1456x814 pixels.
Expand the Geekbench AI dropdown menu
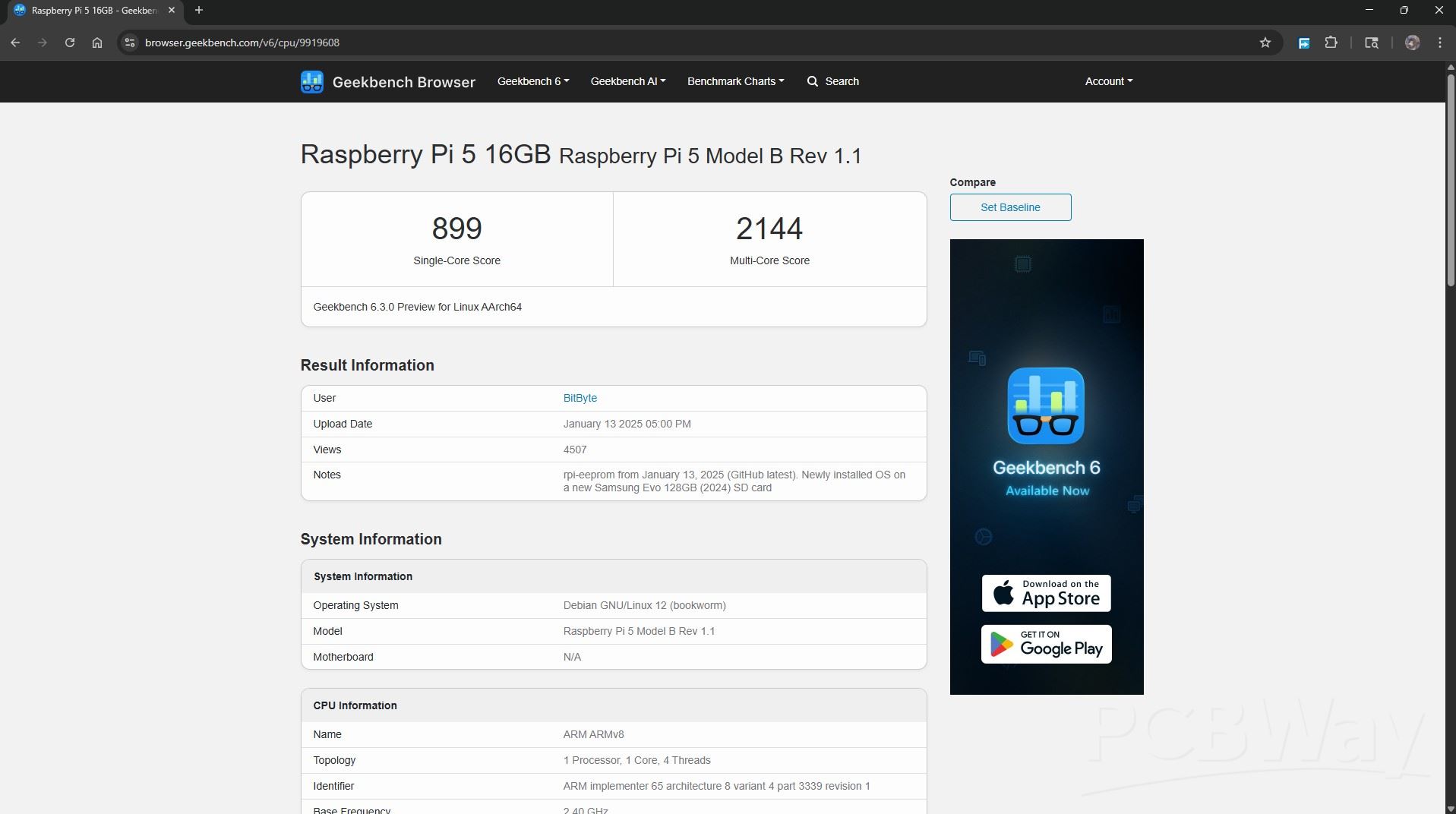click(627, 81)
